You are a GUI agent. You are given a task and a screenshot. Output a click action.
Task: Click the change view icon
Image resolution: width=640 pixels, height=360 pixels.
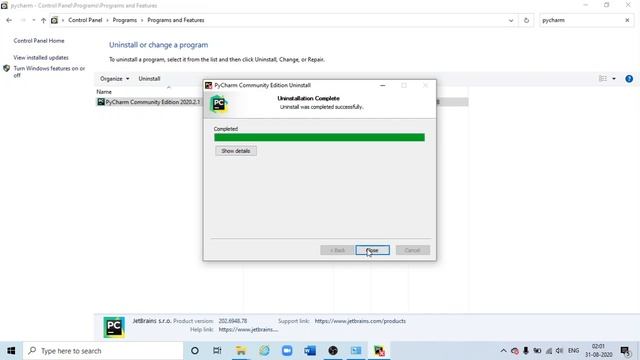(603, 78)
